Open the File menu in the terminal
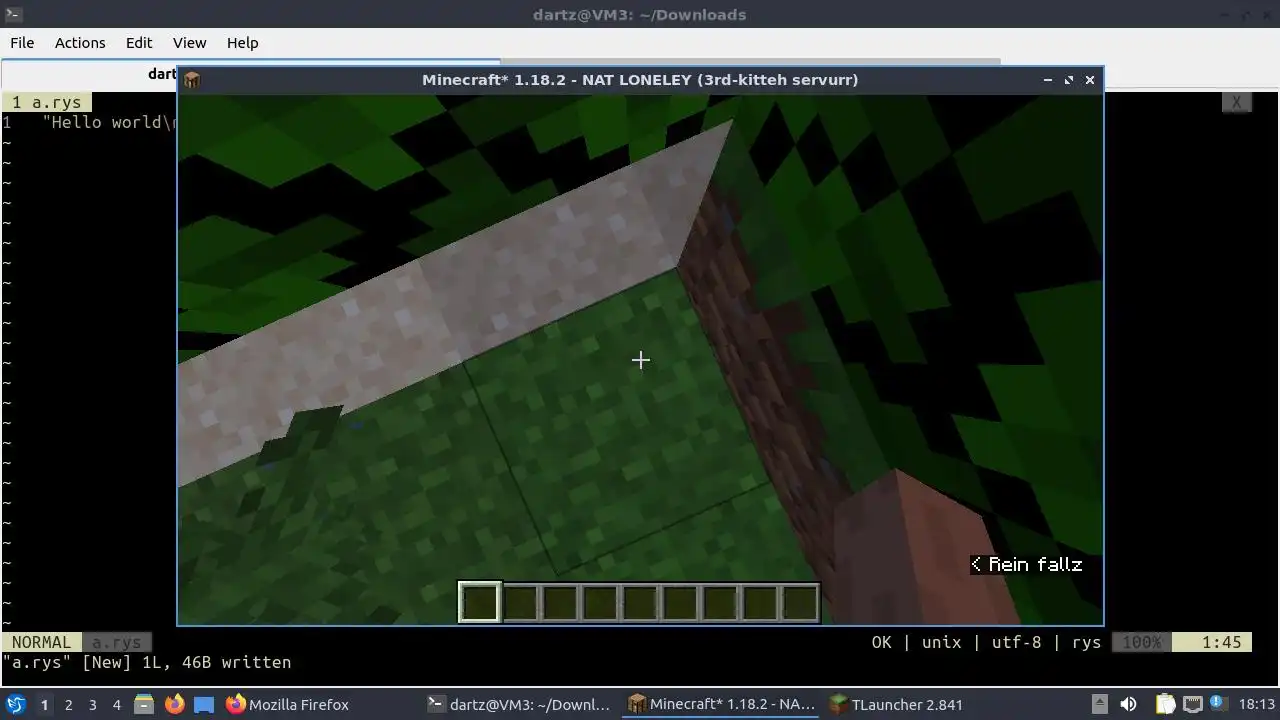1280x720 pixels. click(22, 43)
